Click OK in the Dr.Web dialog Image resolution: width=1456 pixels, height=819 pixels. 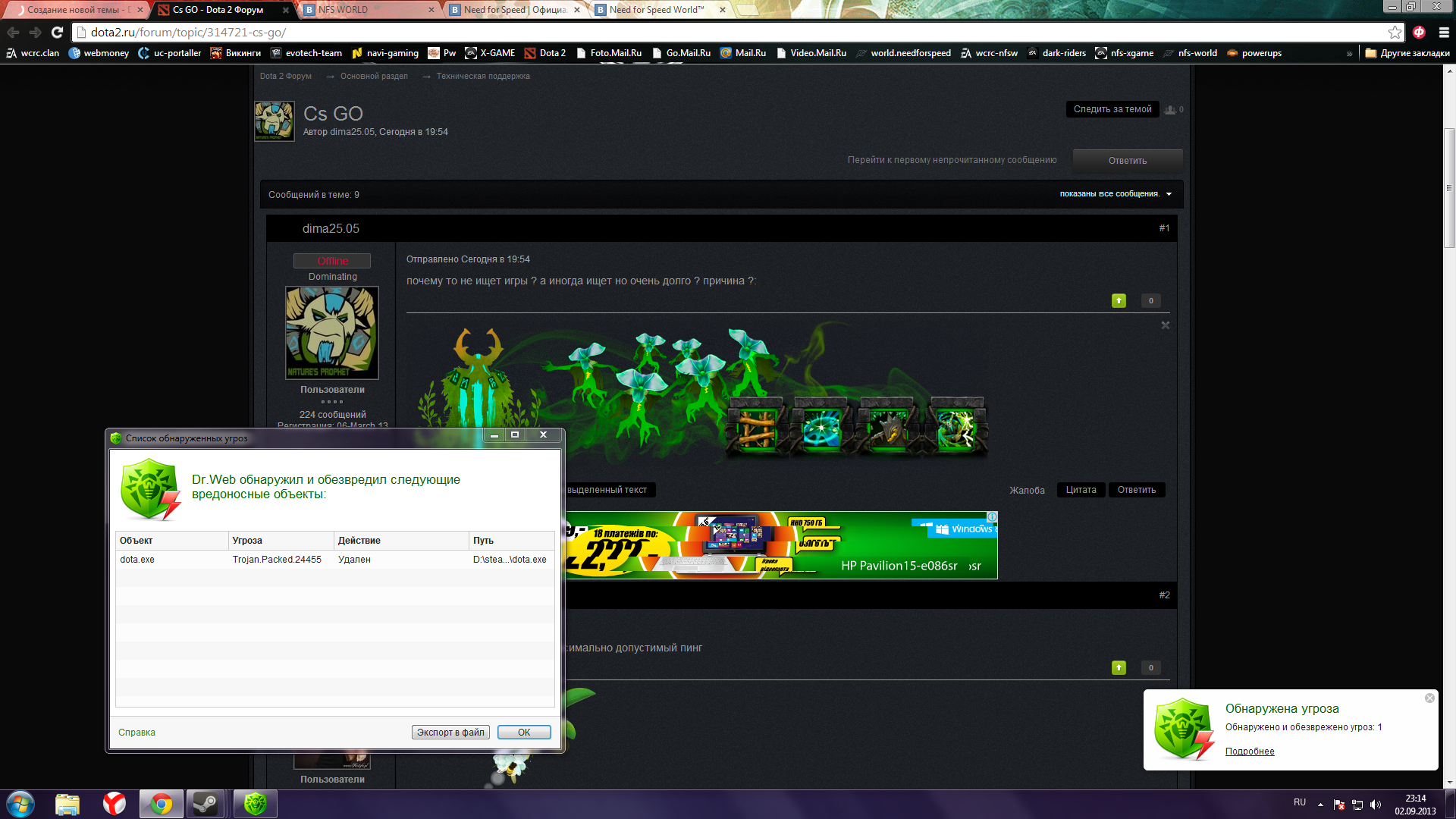[524, 732]
